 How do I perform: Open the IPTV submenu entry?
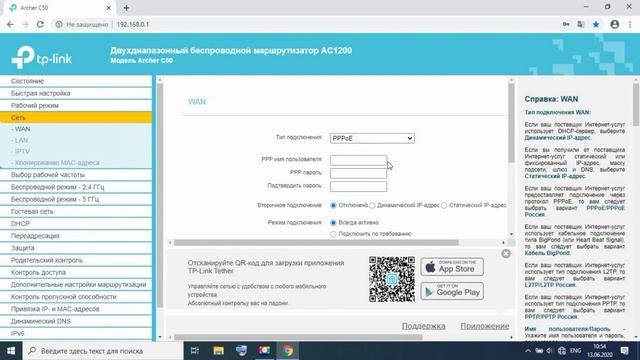coord(21,151)
